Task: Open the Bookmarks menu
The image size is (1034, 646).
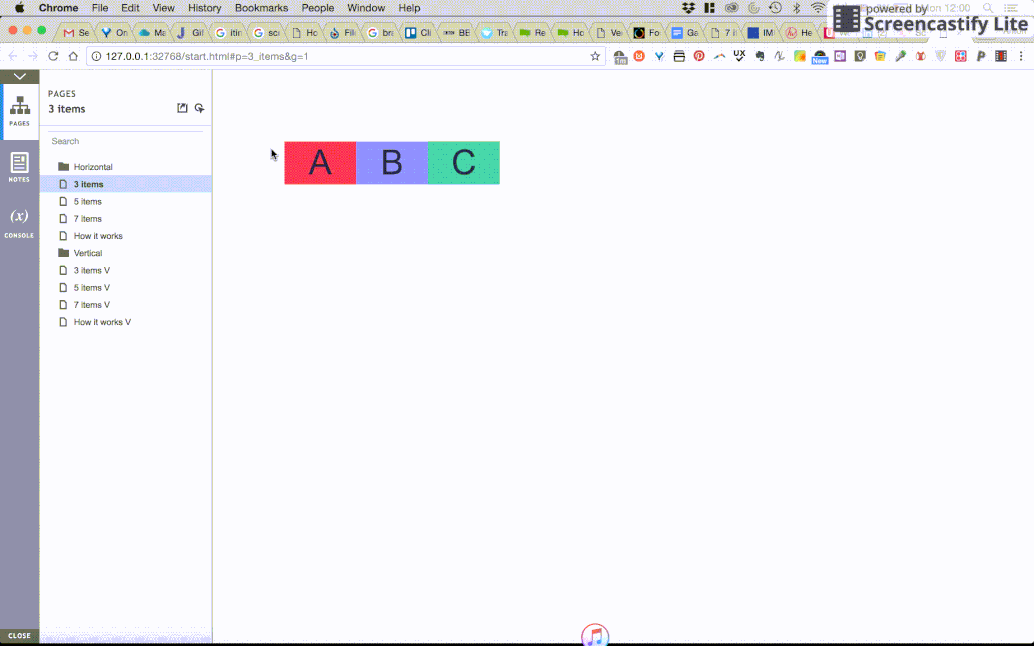Action: [x=261, y=7]
